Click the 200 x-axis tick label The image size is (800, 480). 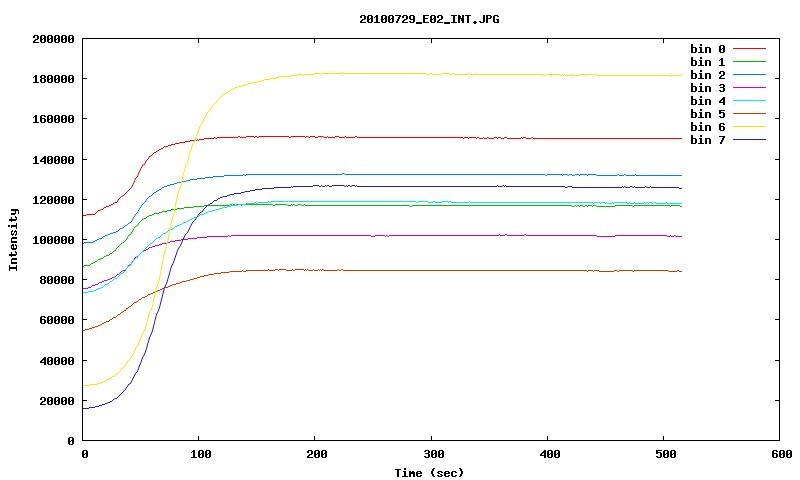pos(317,454)
